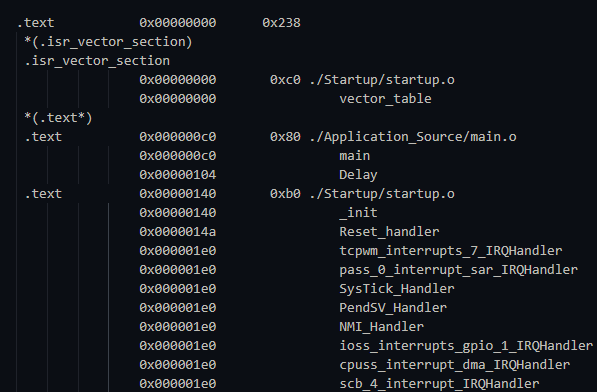Click the main symbol name
Image resolution: width=597 pixels, height=392 pixels.
354,156
